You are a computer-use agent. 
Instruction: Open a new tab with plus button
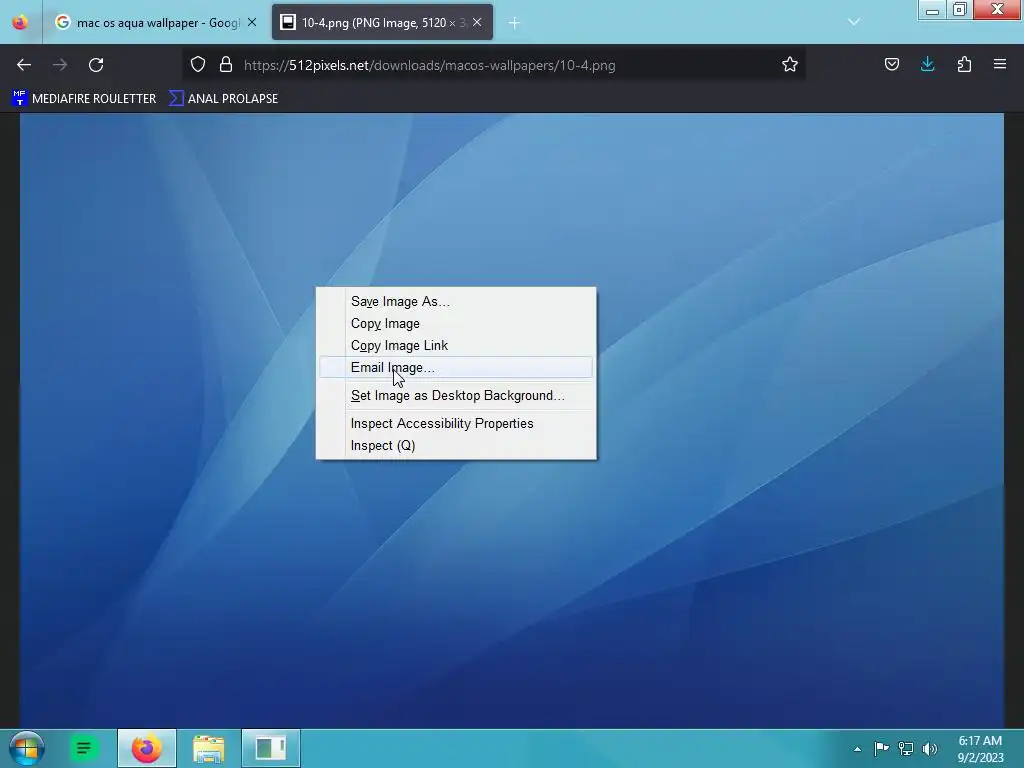(515, 23)
